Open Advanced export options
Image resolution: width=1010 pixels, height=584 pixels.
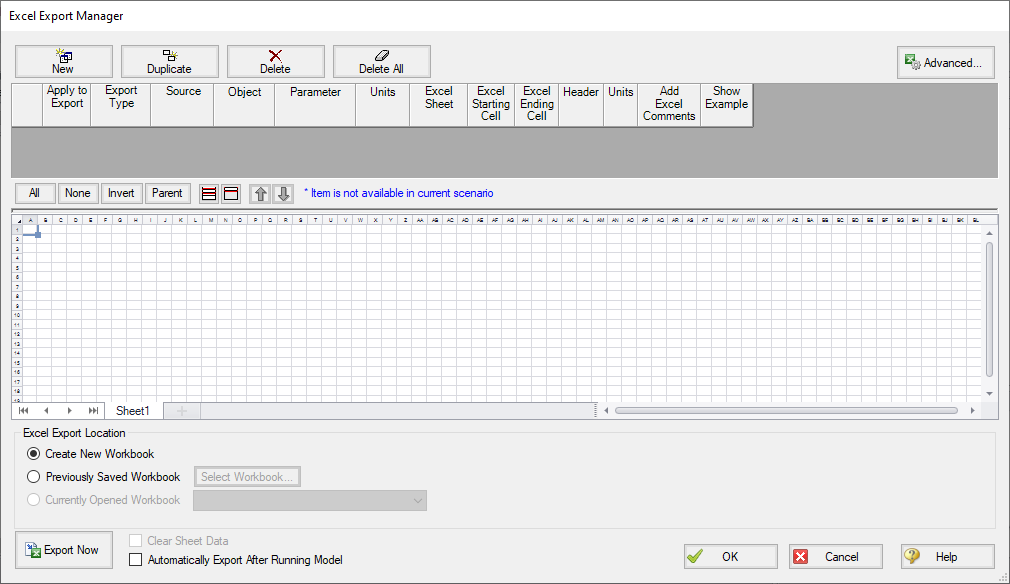[944, 62]
